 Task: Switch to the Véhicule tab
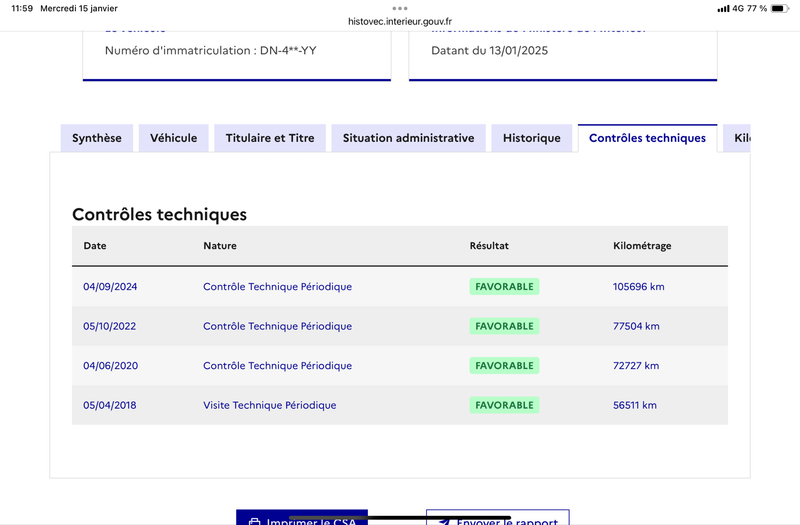pyautogui.click(x=173, y=138)
